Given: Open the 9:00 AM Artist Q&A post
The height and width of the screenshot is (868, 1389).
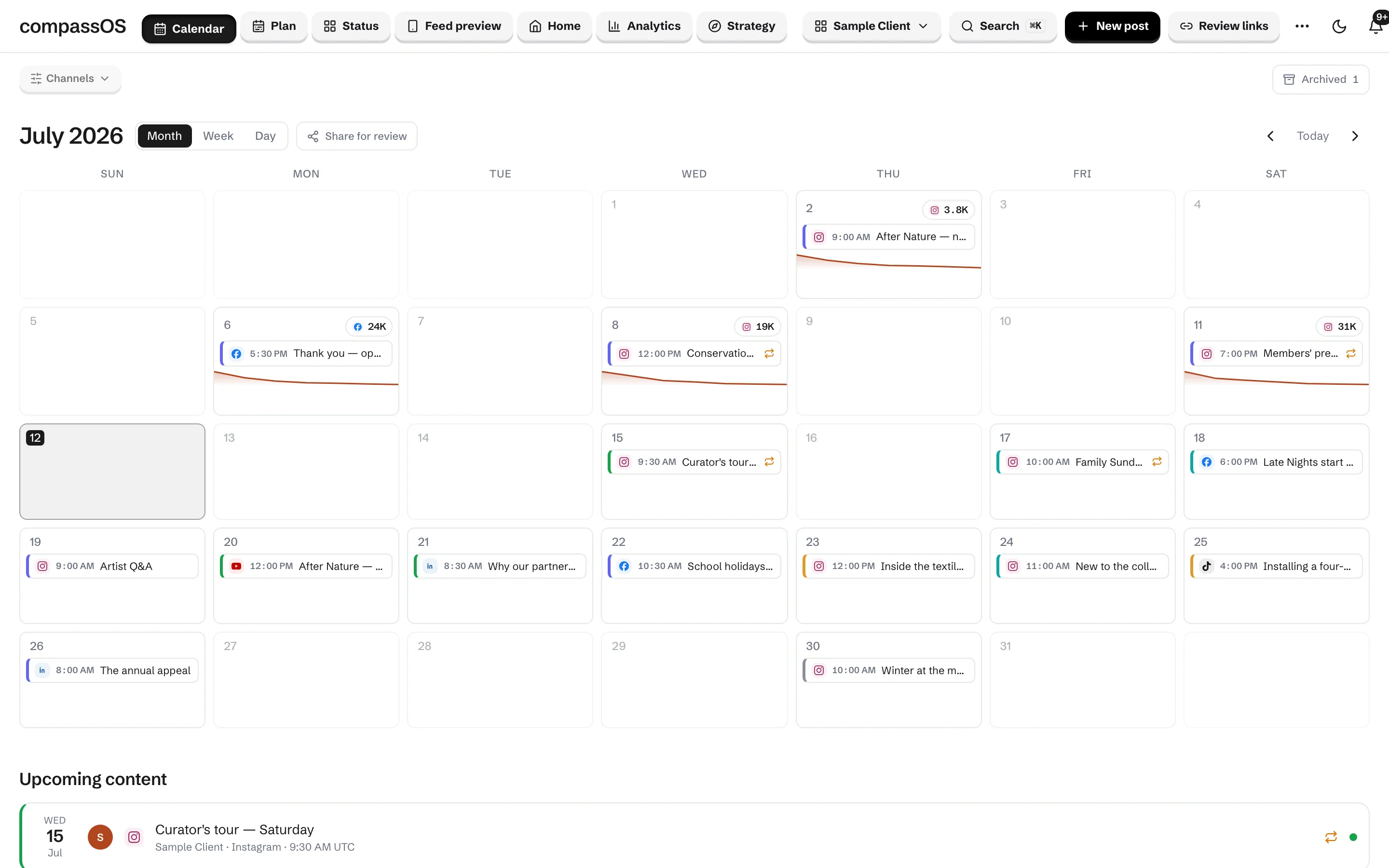Looking at the screenshot, I should [x=112, y=567].
